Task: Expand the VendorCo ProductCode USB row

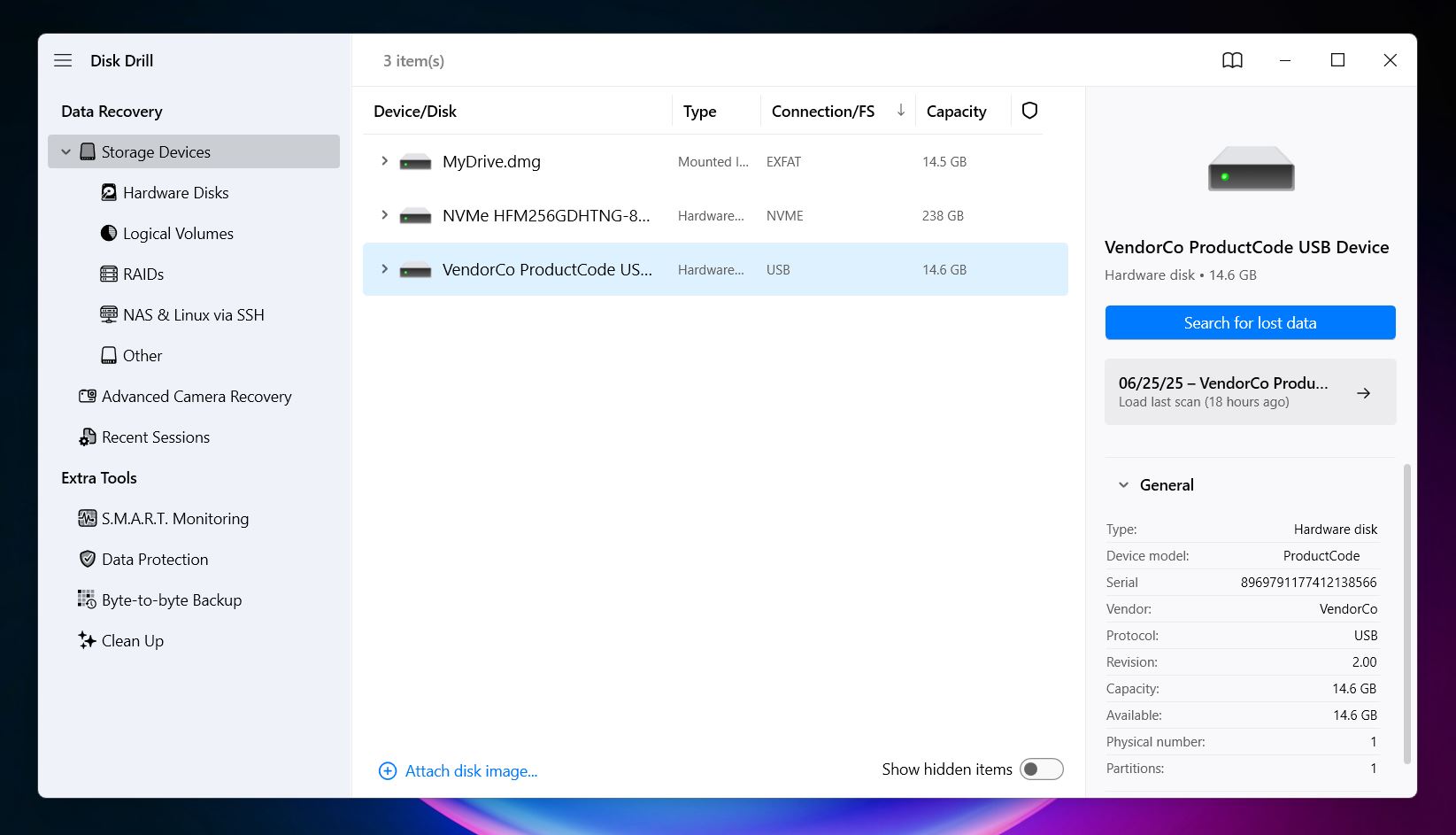Action: click(x=384, y=269)
